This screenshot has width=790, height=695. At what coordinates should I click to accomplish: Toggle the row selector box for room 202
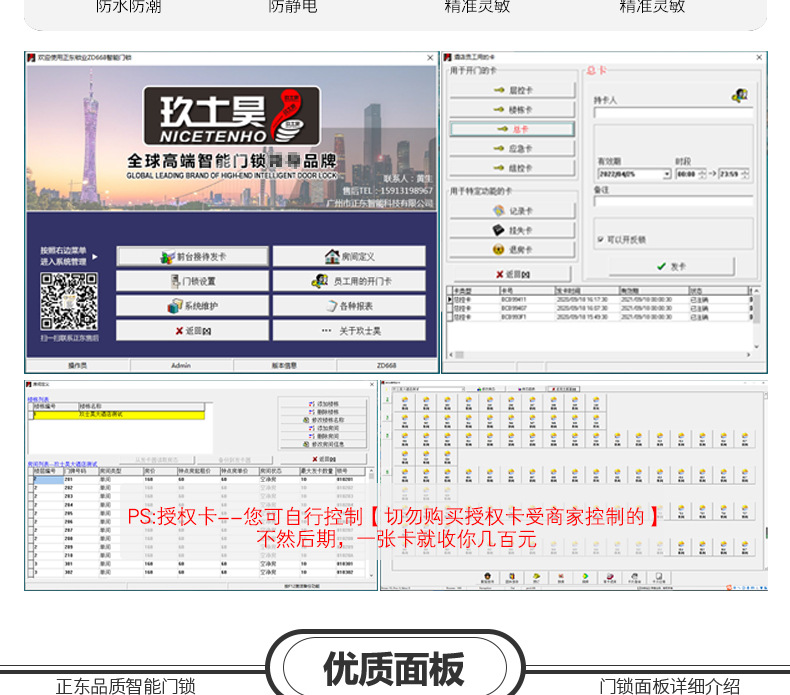(x=30, y=488)
